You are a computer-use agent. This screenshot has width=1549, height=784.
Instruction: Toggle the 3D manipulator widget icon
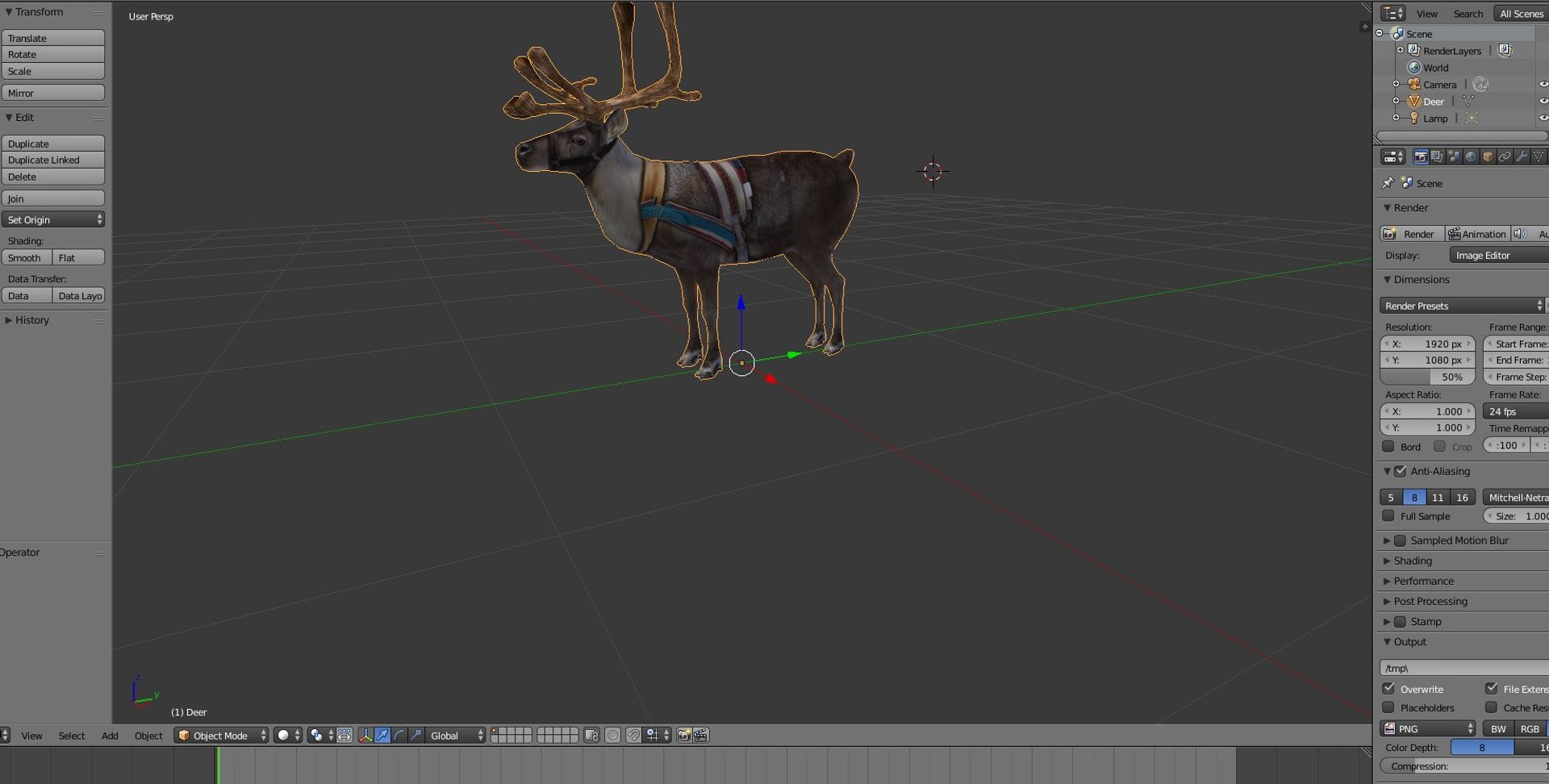click(365, 735)
